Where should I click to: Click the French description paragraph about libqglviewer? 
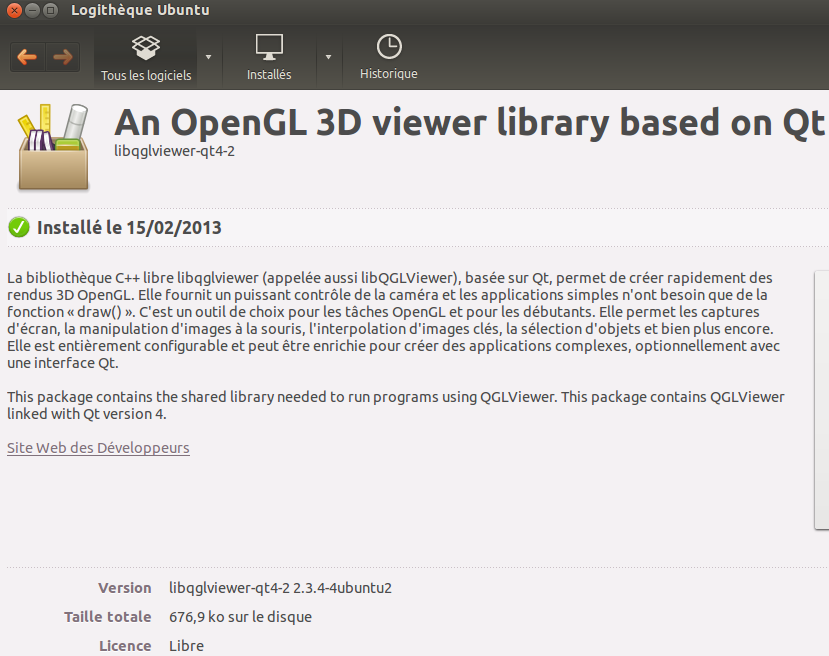(x=395, y=320)
